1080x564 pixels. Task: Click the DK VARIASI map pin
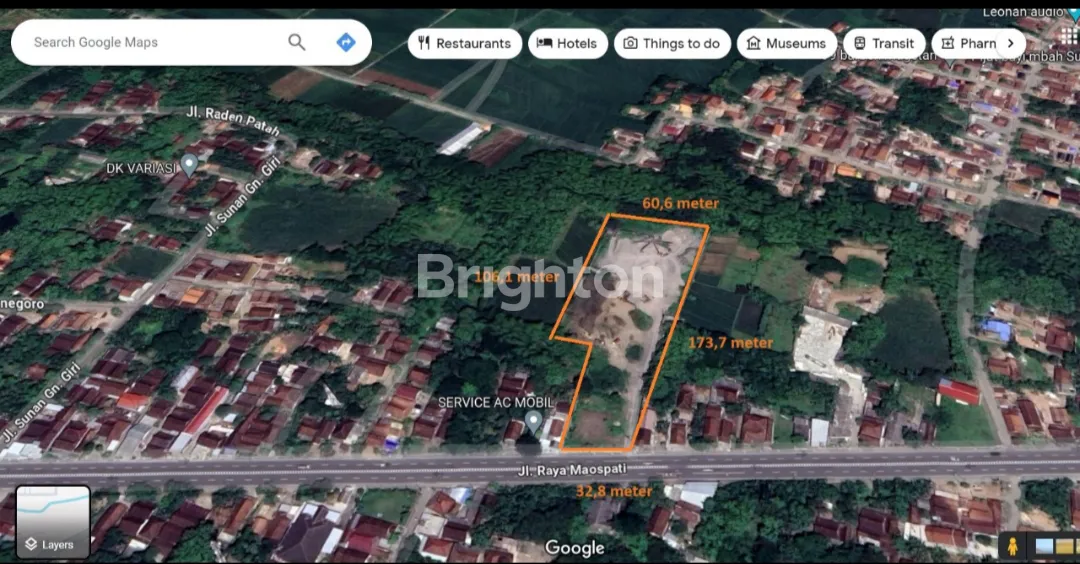click(188, 165)
